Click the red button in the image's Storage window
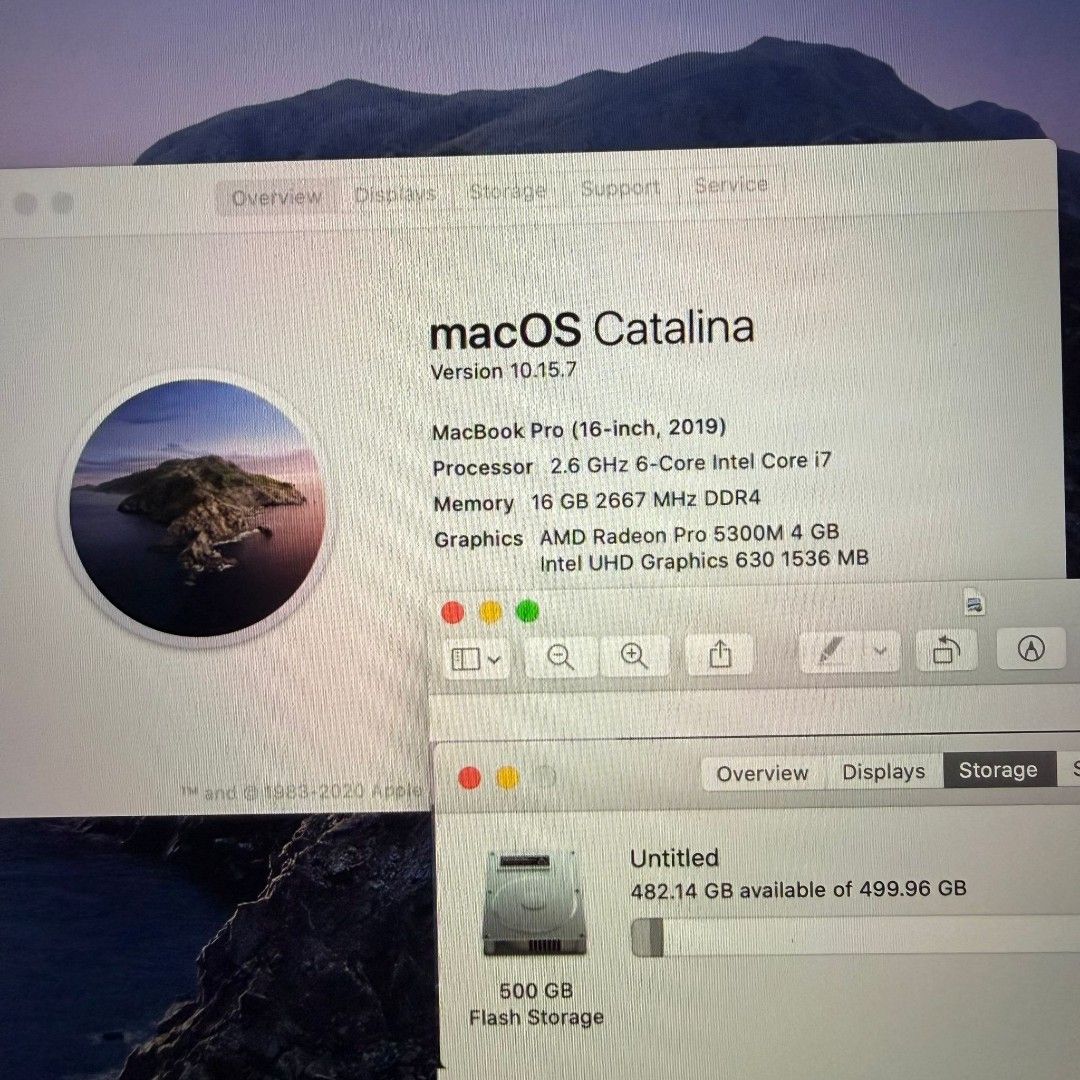This screenshot has width=1080, height=1080. coord(470,778)
